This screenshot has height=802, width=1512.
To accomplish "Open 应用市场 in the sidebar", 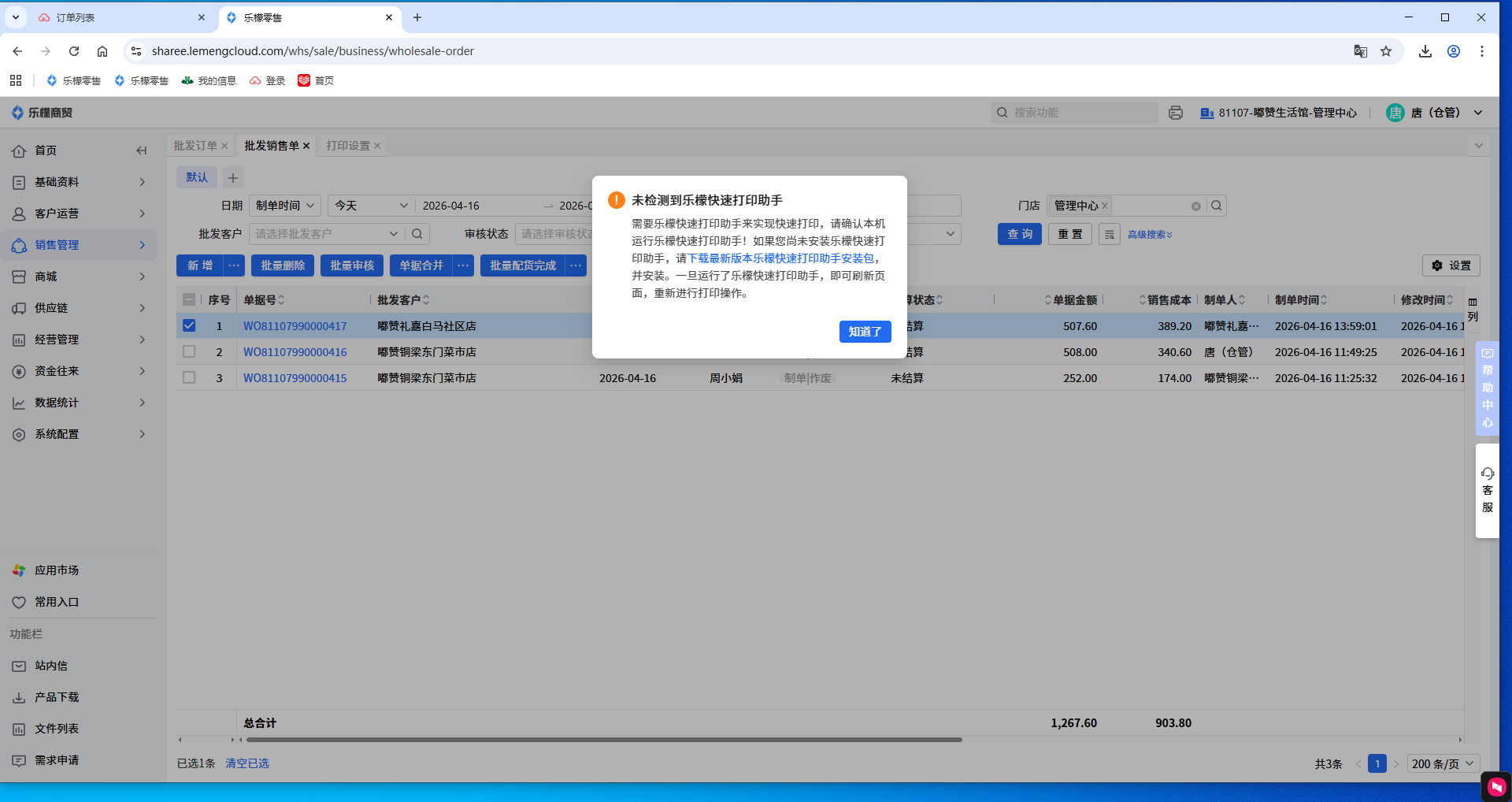I will pyautogui.click(x=57, y=570).
